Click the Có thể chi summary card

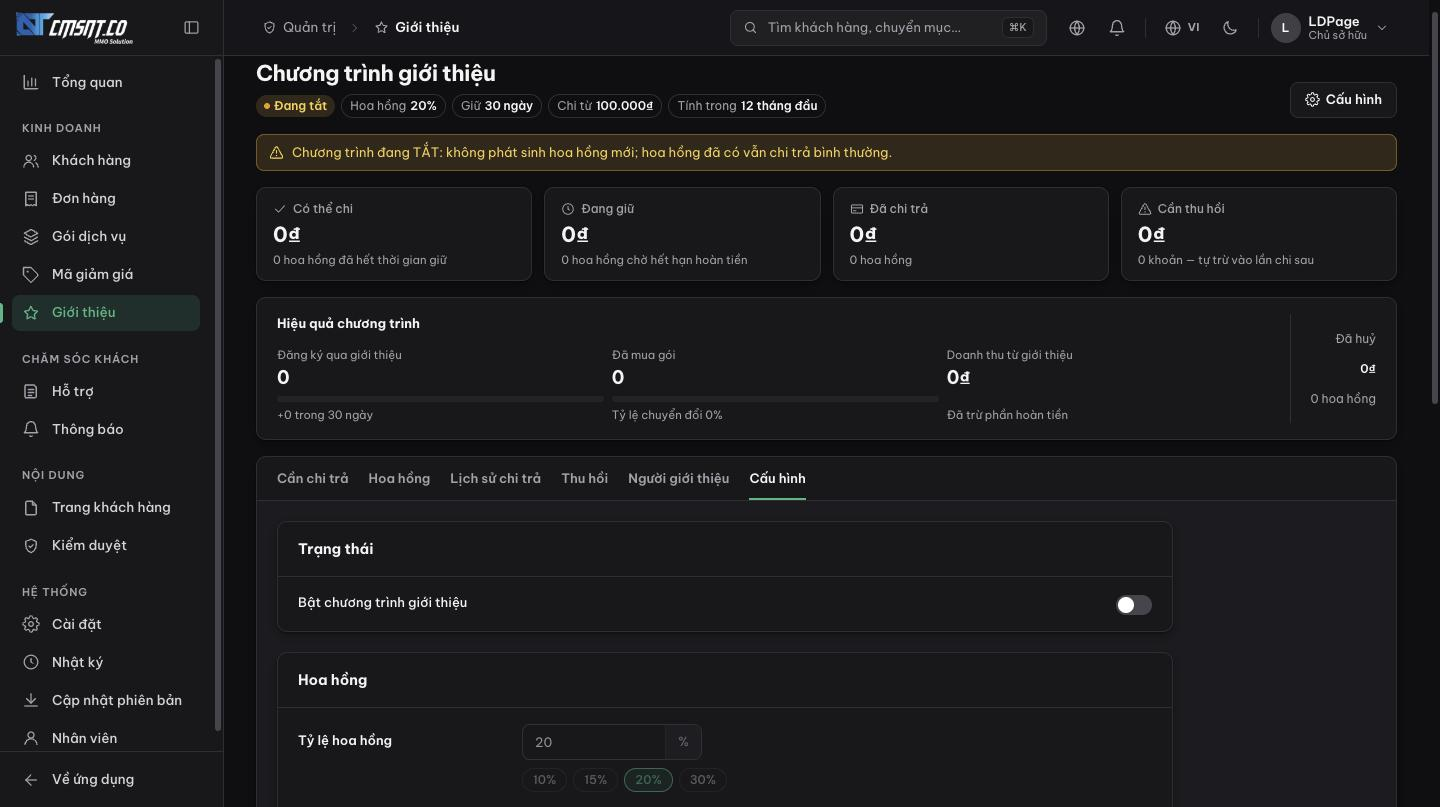[394, 234]
